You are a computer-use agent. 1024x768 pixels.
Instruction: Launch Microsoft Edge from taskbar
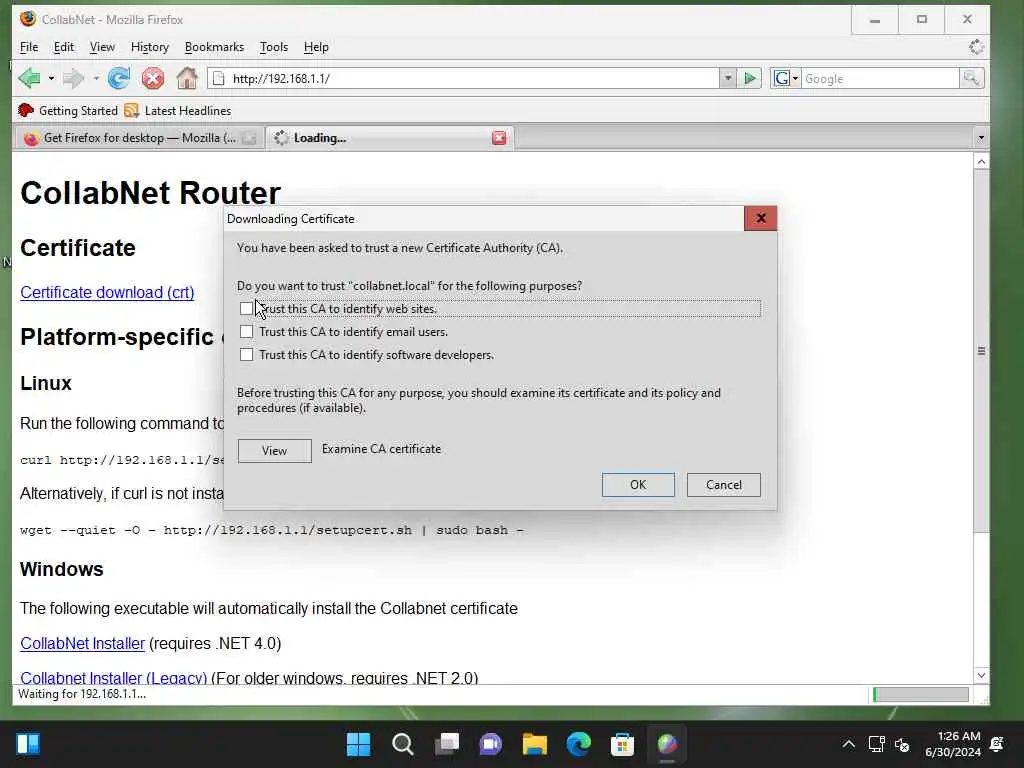579,744
